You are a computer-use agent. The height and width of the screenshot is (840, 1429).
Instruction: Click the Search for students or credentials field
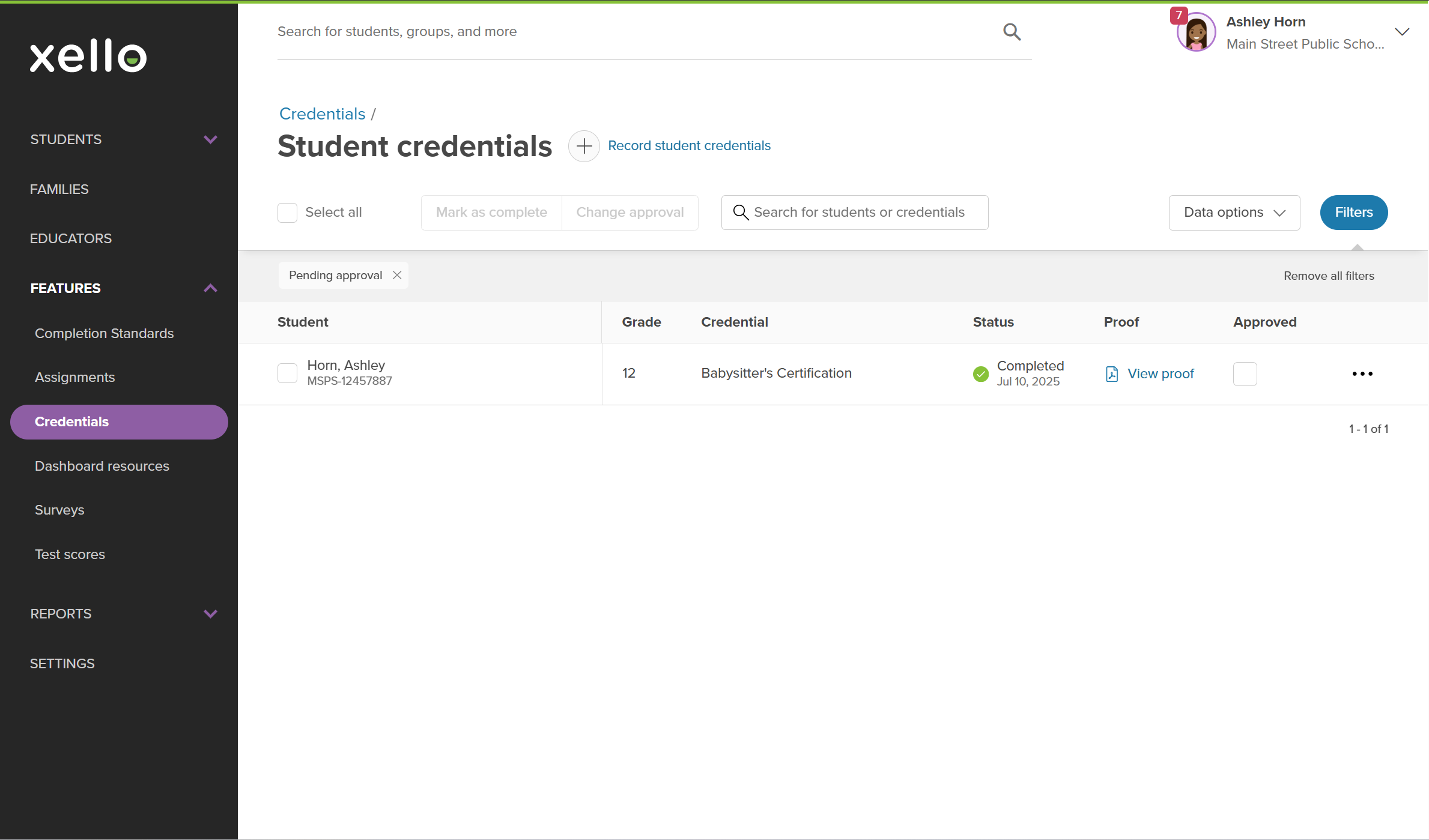tap(853, 212)
